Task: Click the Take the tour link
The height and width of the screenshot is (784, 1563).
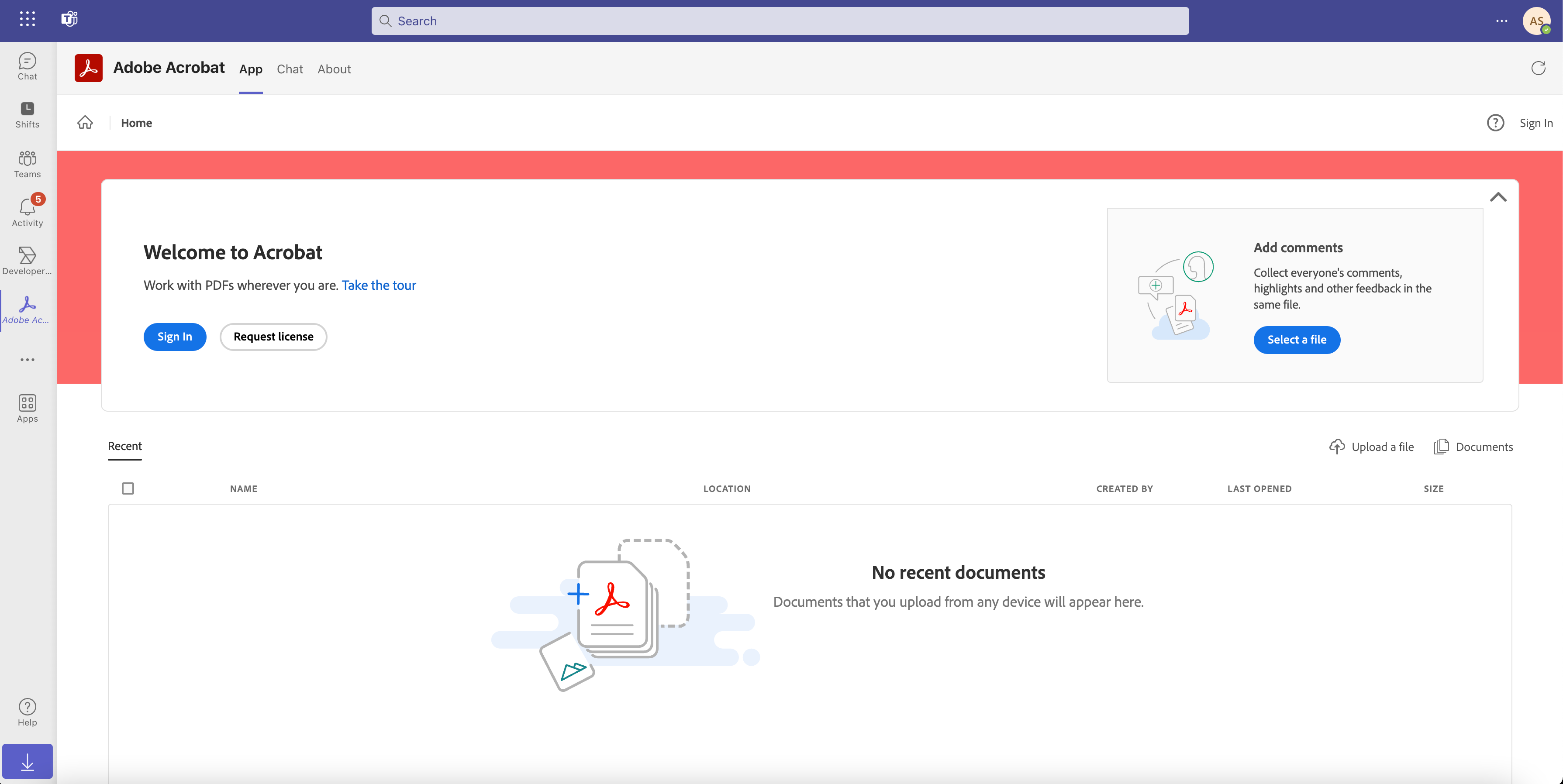Action: pos(379,285)
